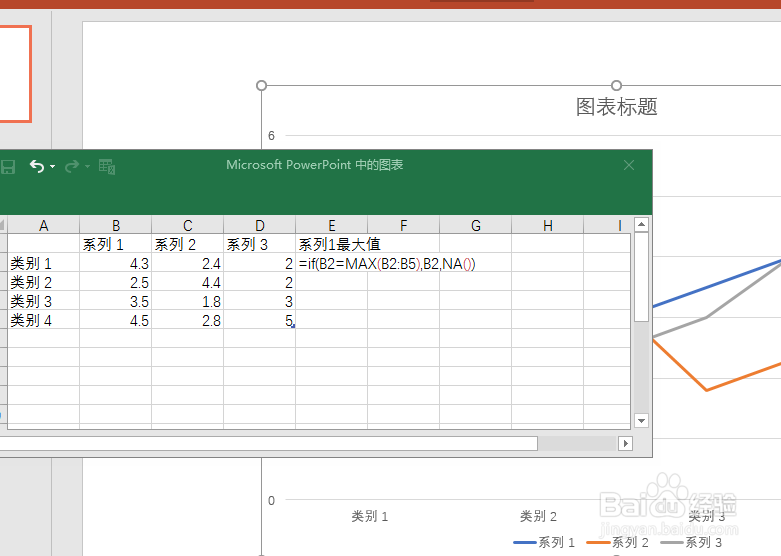Select the 系列 1 legend entry
This screenshot has width=781, height=556.
click(x=544, y=542)
